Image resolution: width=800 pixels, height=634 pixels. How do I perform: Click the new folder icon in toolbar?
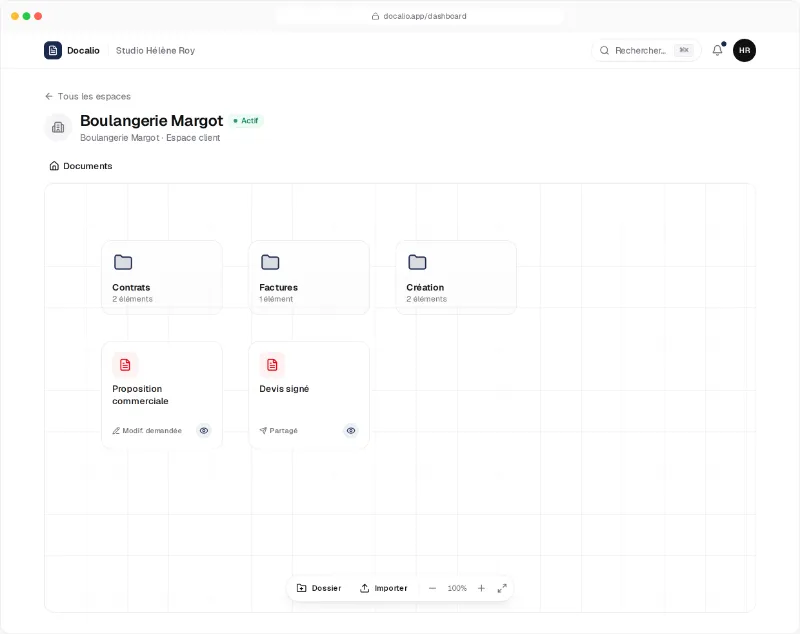pos(302,588)
